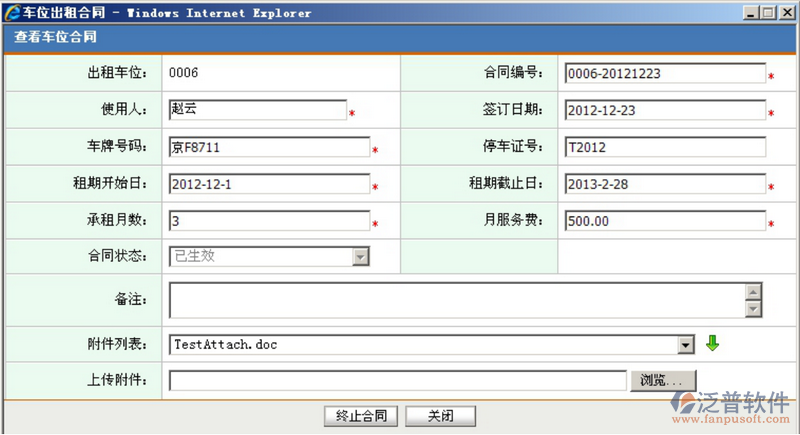Click the 附件列表 label

pos(117,344)
